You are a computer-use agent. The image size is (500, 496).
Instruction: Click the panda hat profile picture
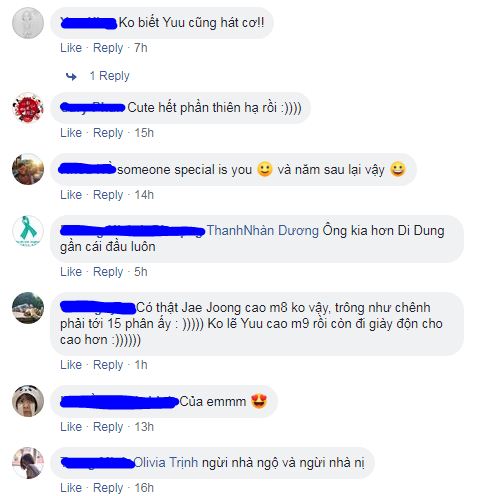coord(28,401)
